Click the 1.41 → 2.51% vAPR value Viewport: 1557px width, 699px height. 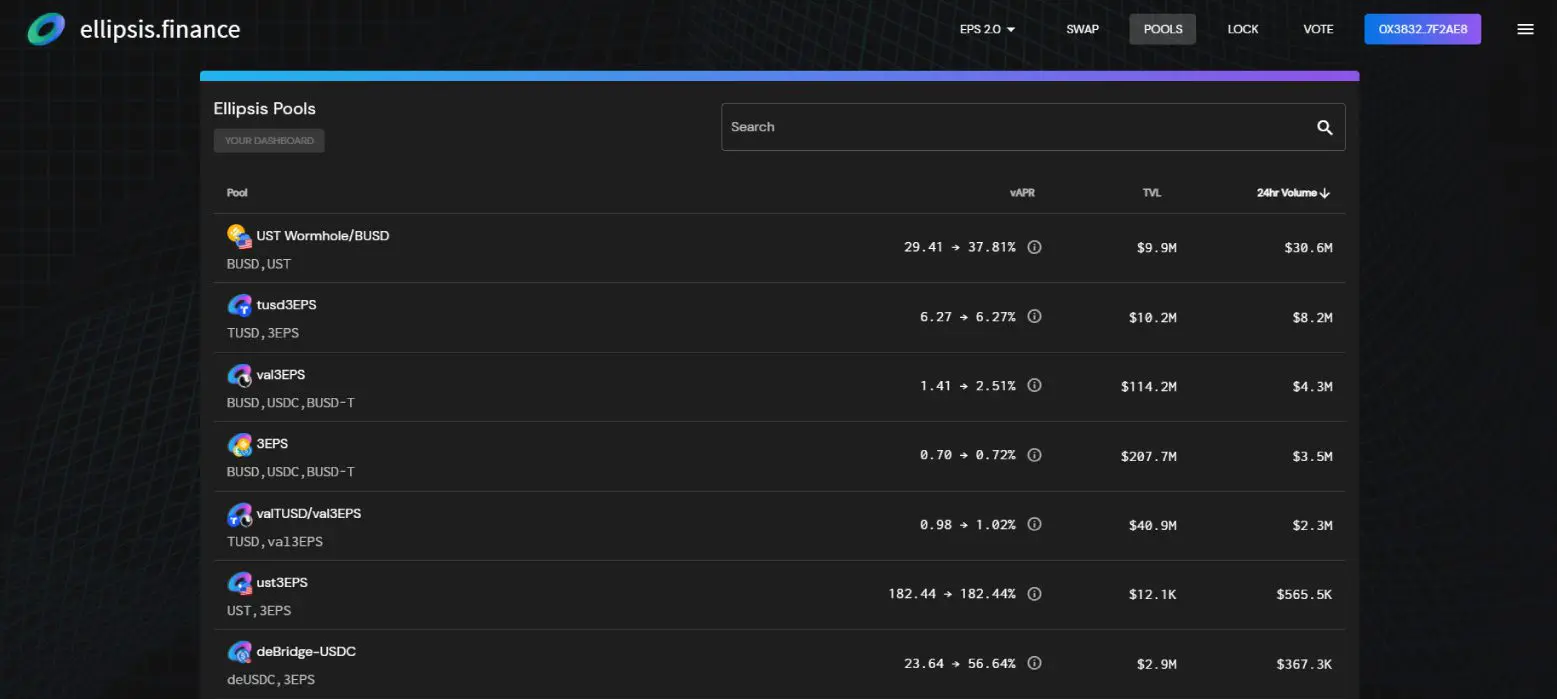click(968, 385)
